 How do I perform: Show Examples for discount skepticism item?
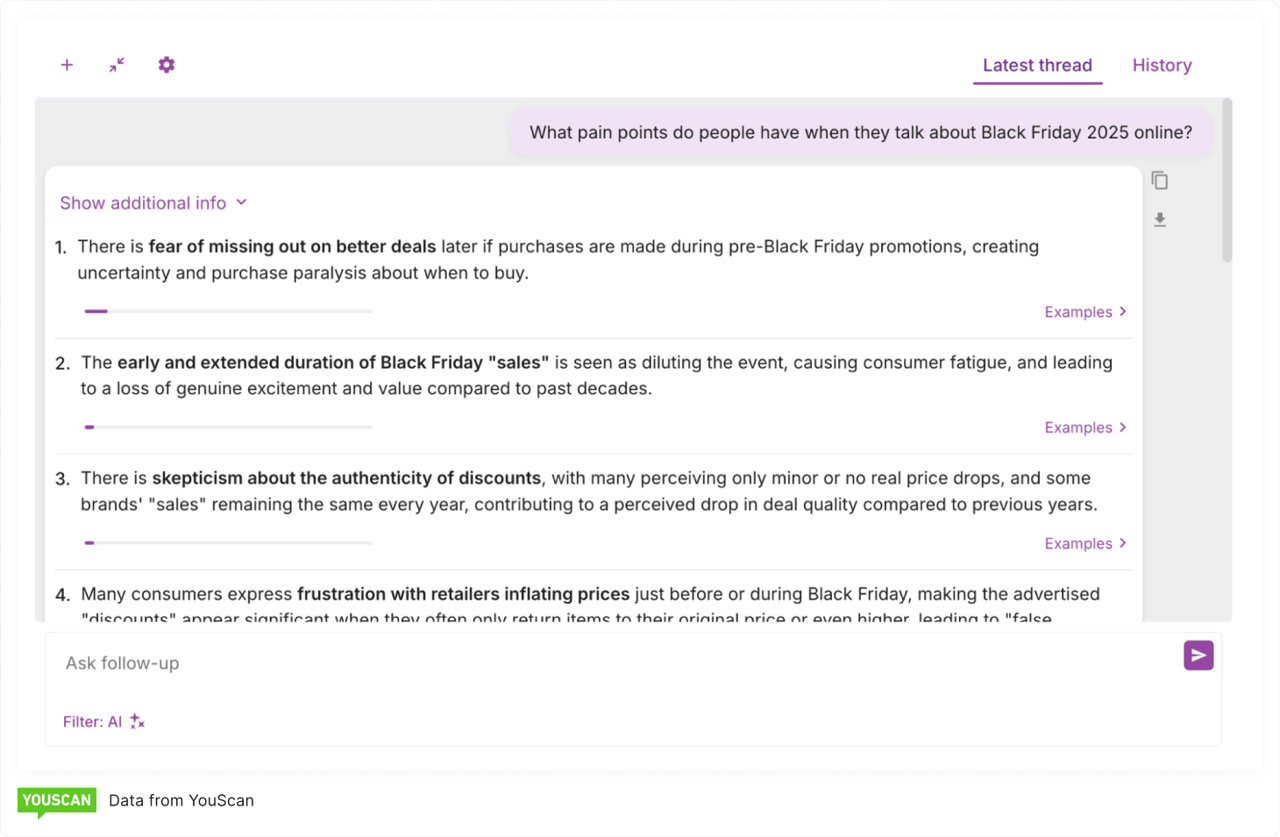[x=1085, y=544]
